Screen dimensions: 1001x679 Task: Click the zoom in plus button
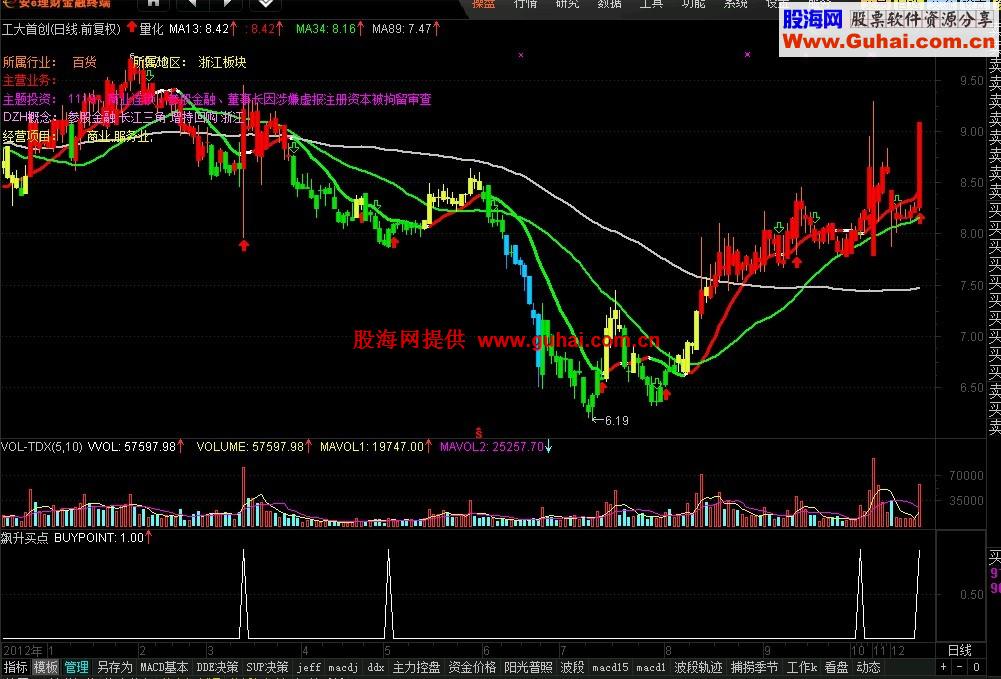click(943, 667)
